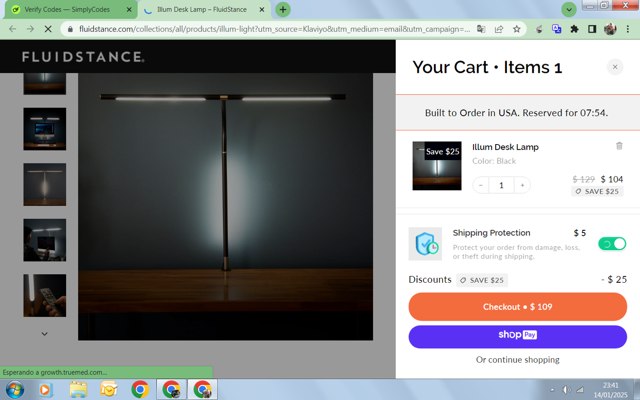Click the Illum Desk Lamp product name
This screenshot has width=640, height=400.
click(x=505, y=147)
